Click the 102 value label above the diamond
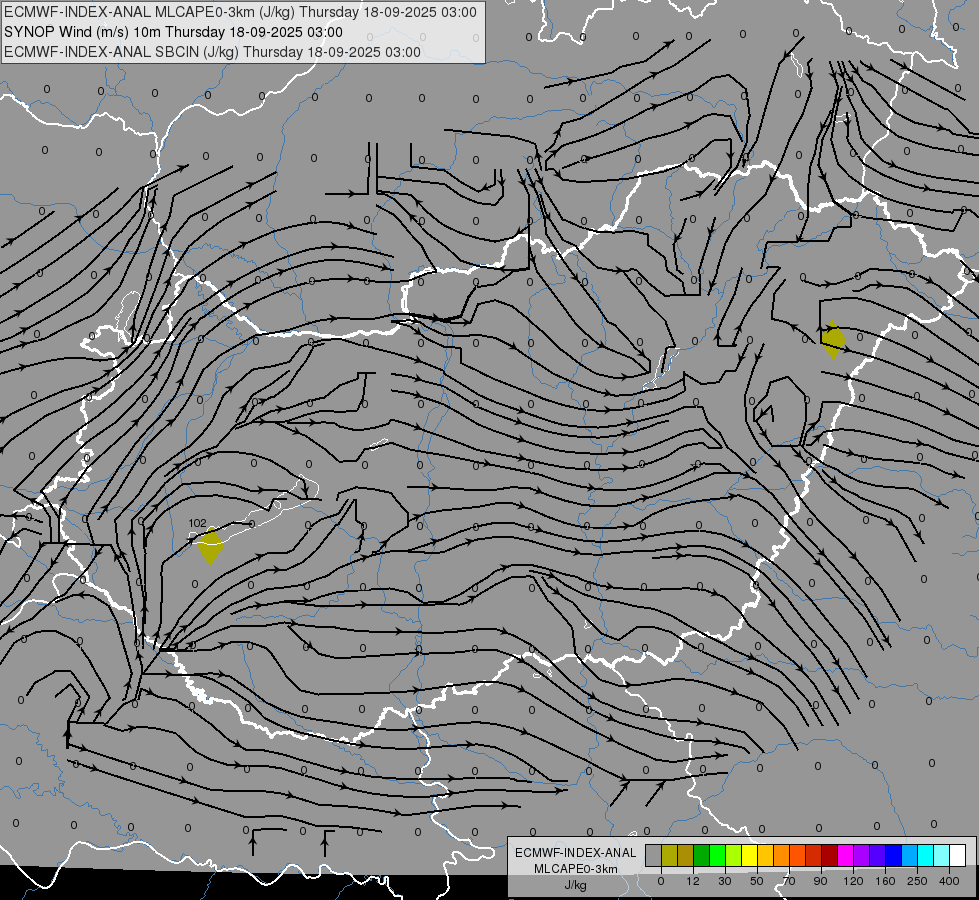The image size is (979, 900). 197,523
